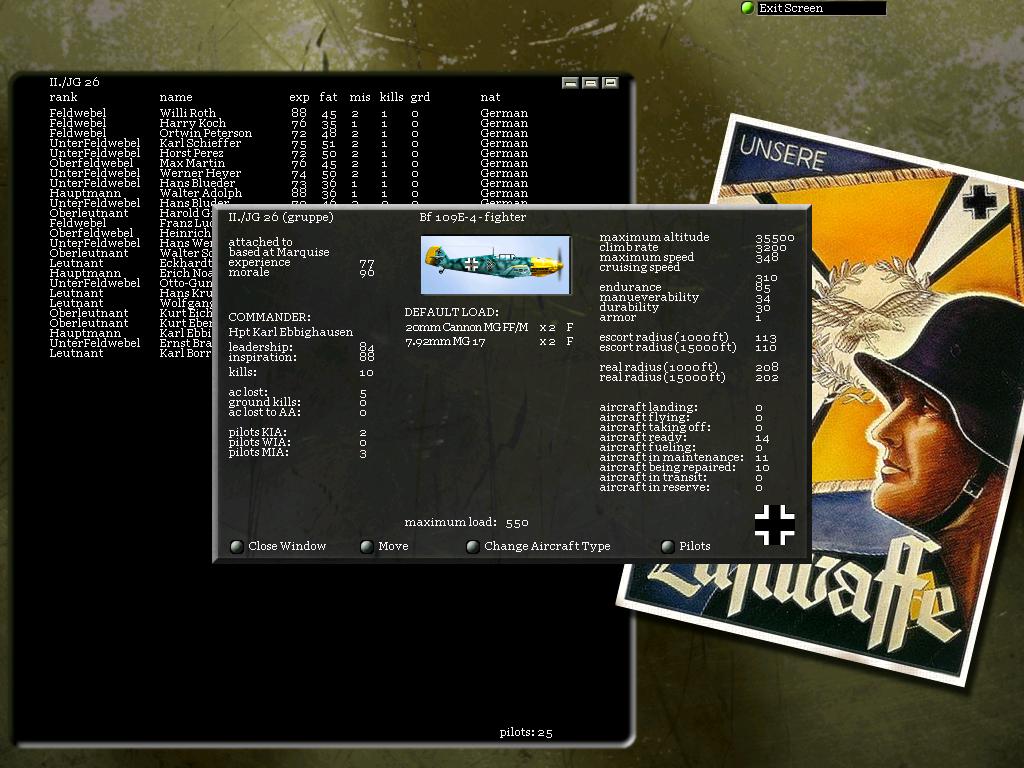Click the Bf 109E-4 aircraft picture
This screenshot has height=768, width=1024.
click(496, 264)
